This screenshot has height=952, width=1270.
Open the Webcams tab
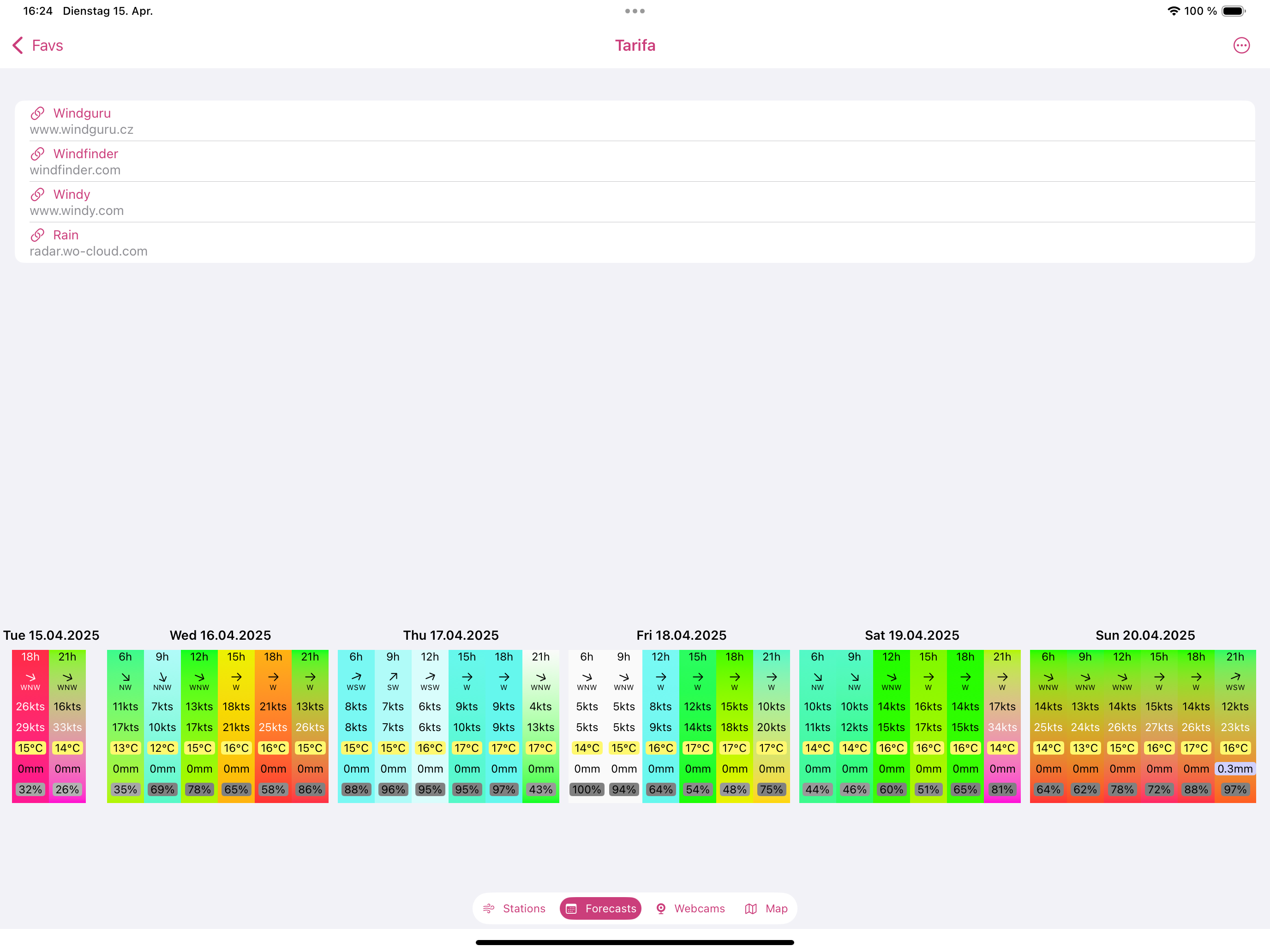(x=690, y=908)
